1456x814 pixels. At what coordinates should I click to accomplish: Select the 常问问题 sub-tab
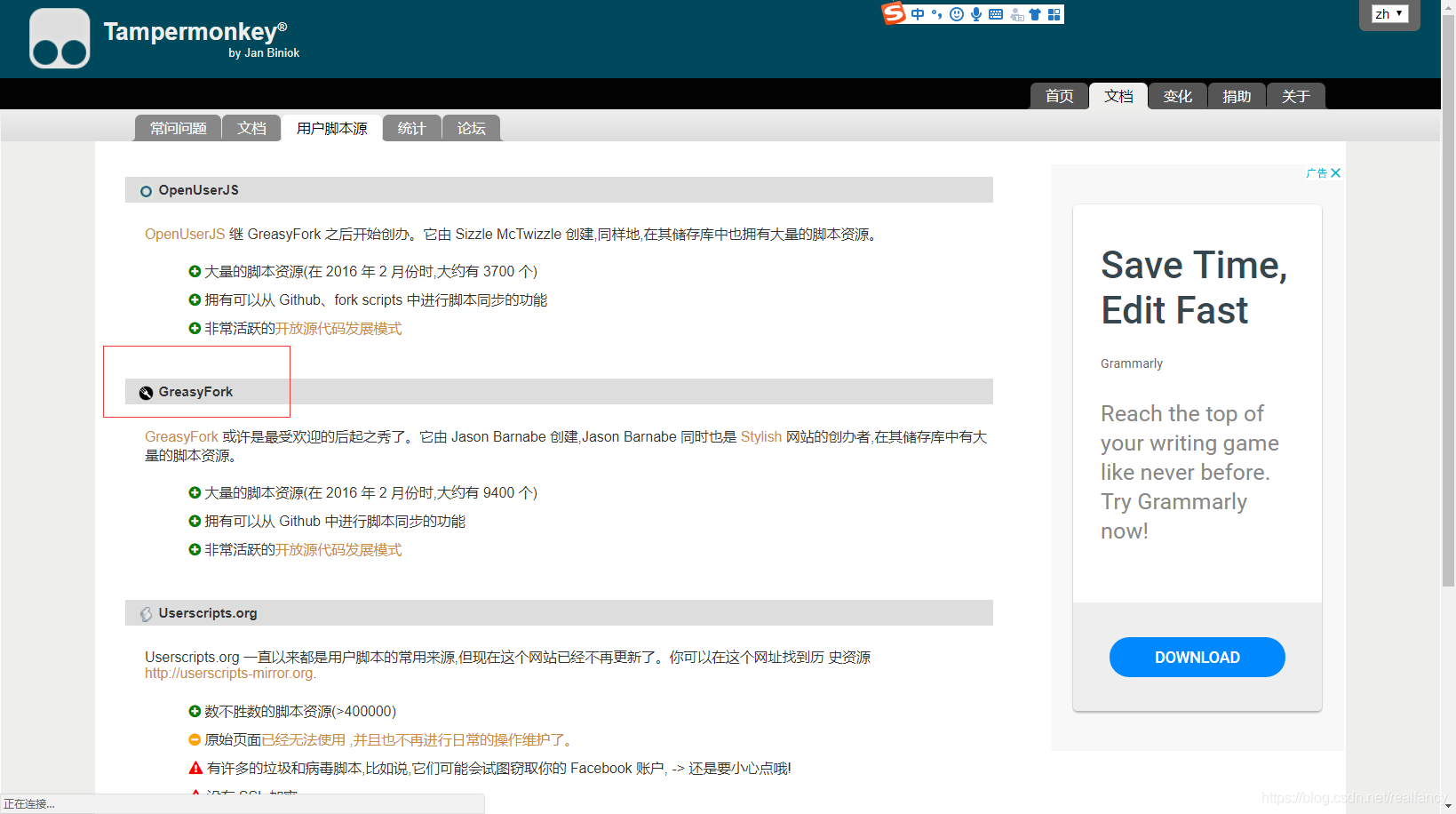click(x=178, y=128)
